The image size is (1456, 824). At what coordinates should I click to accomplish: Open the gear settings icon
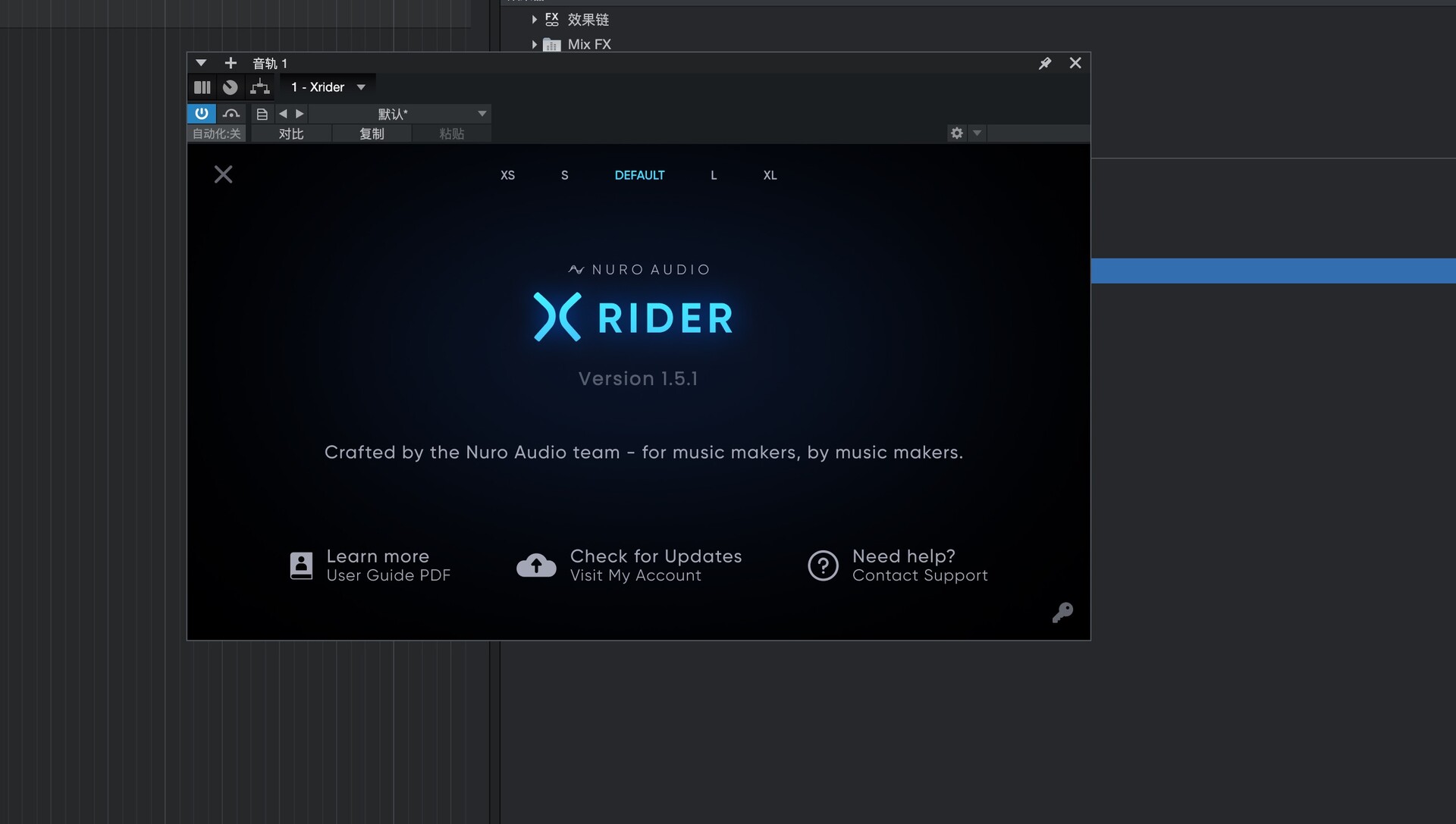(957, 133)
